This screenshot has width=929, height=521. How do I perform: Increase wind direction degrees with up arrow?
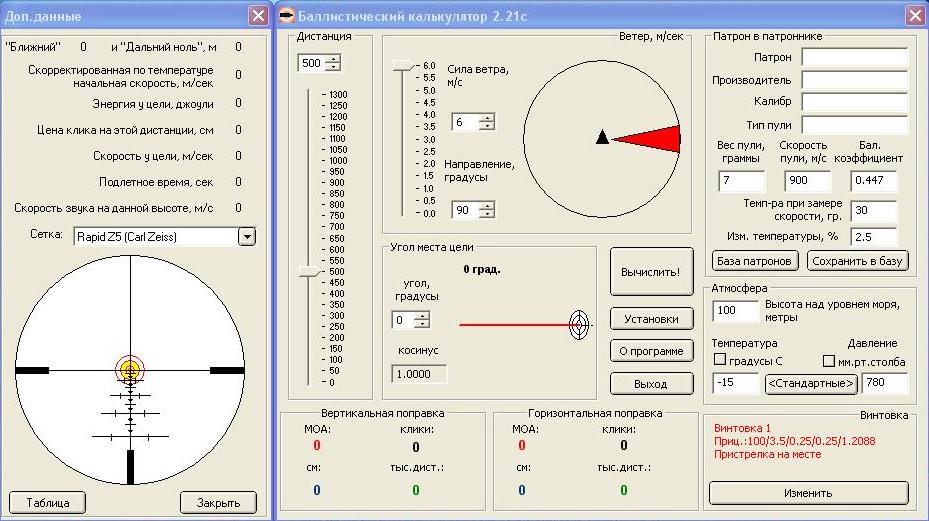[487, 206]
